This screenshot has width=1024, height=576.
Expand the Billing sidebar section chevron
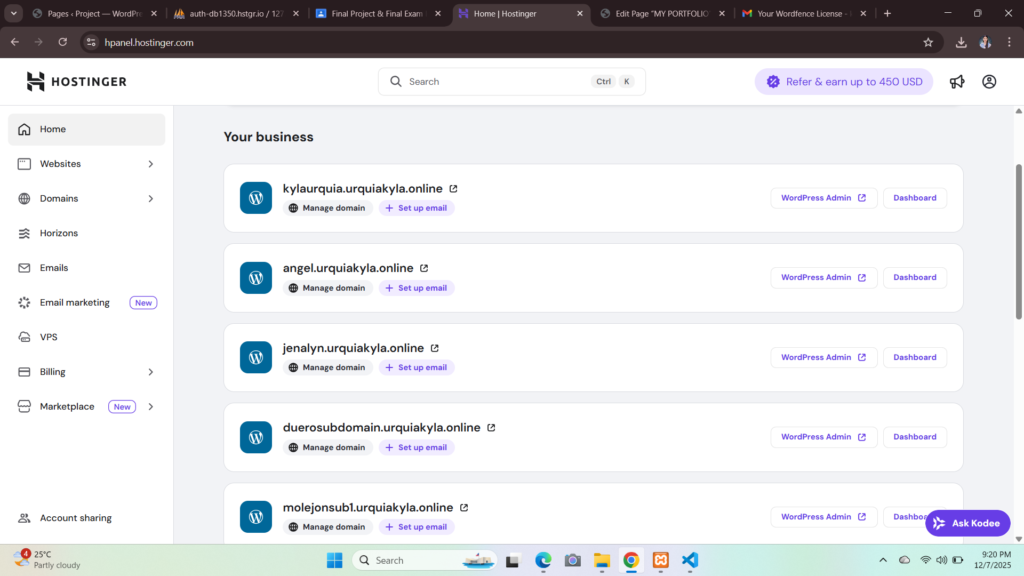(151, 372)
